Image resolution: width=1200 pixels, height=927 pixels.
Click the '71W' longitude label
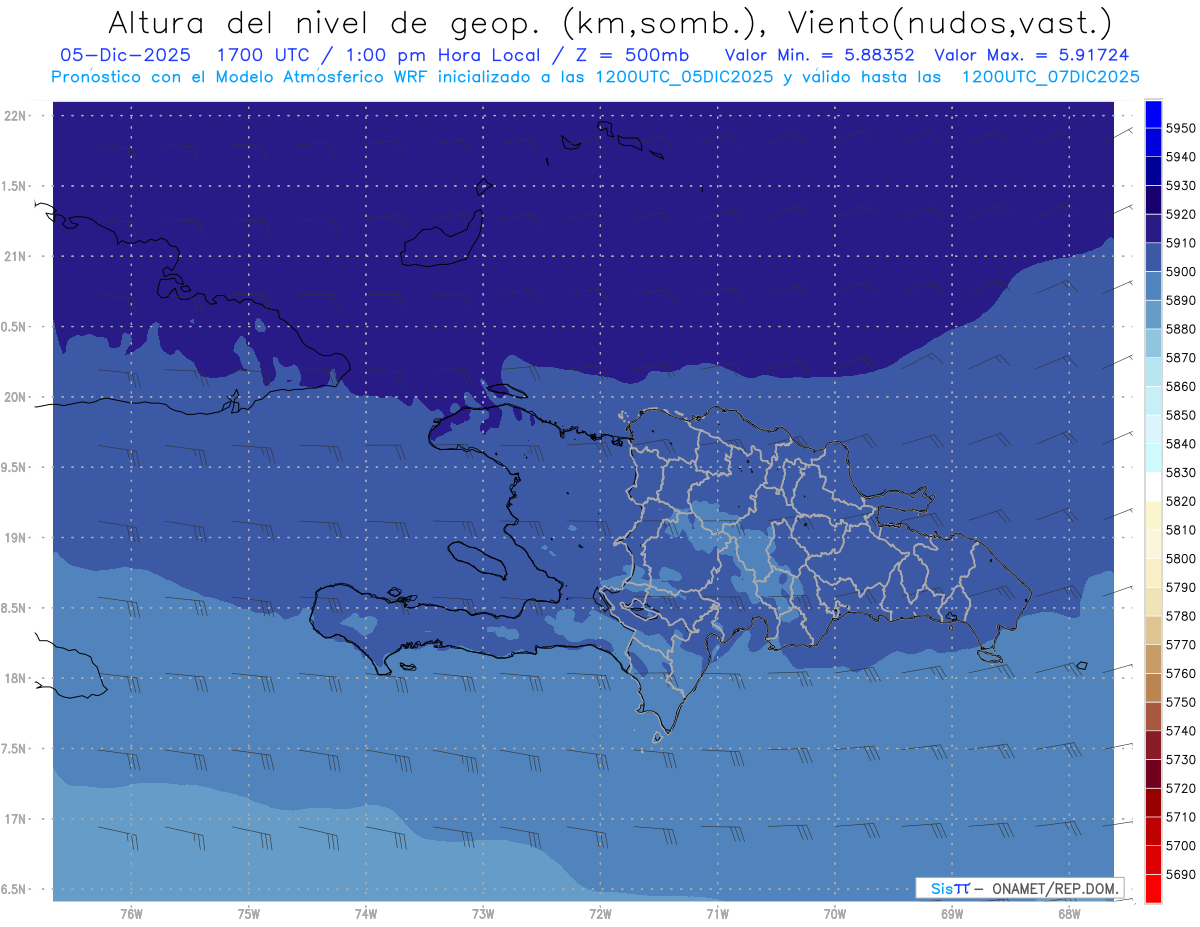pos(717,913)
